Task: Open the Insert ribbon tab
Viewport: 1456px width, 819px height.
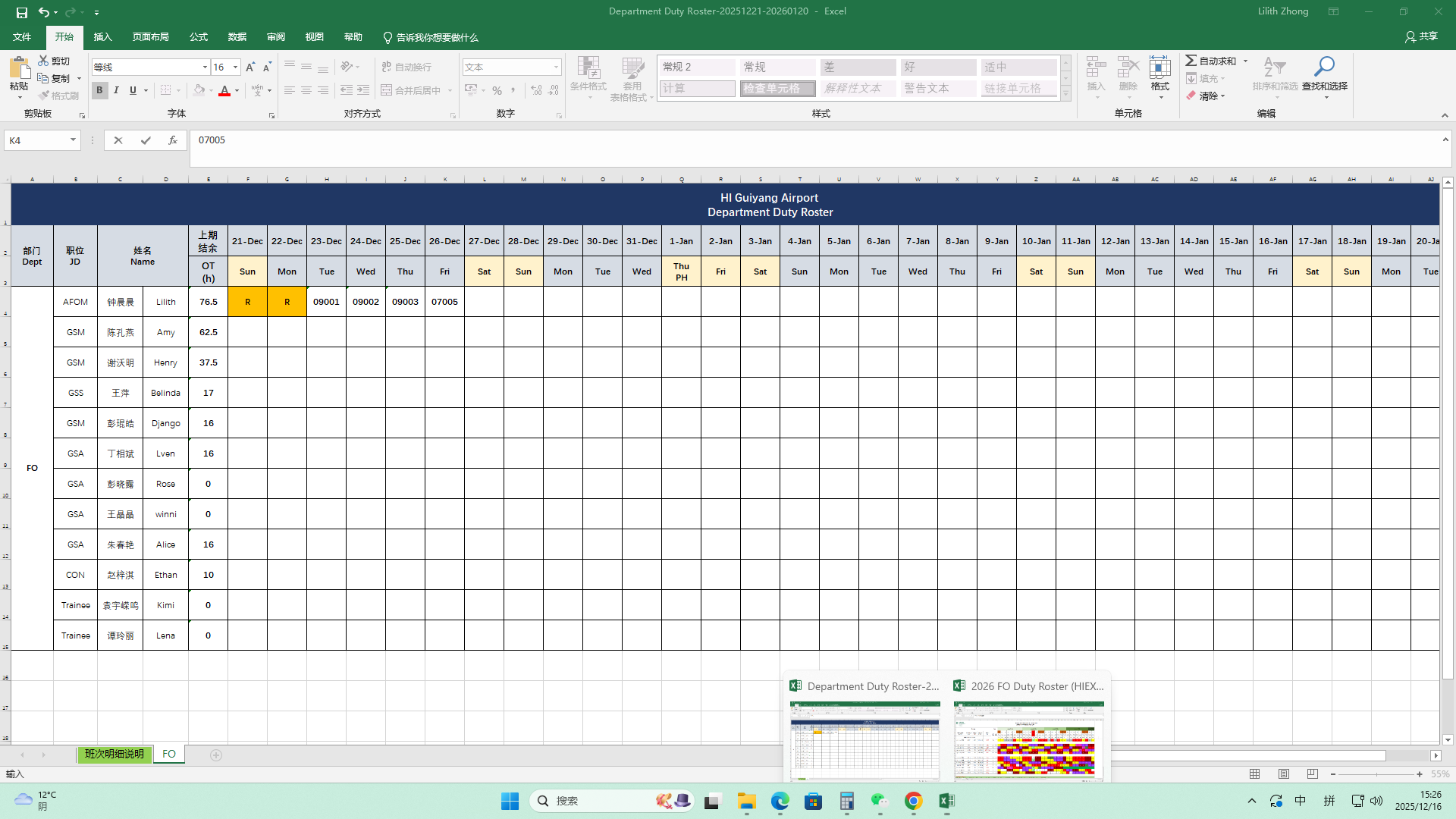Action: coord(102,37)
